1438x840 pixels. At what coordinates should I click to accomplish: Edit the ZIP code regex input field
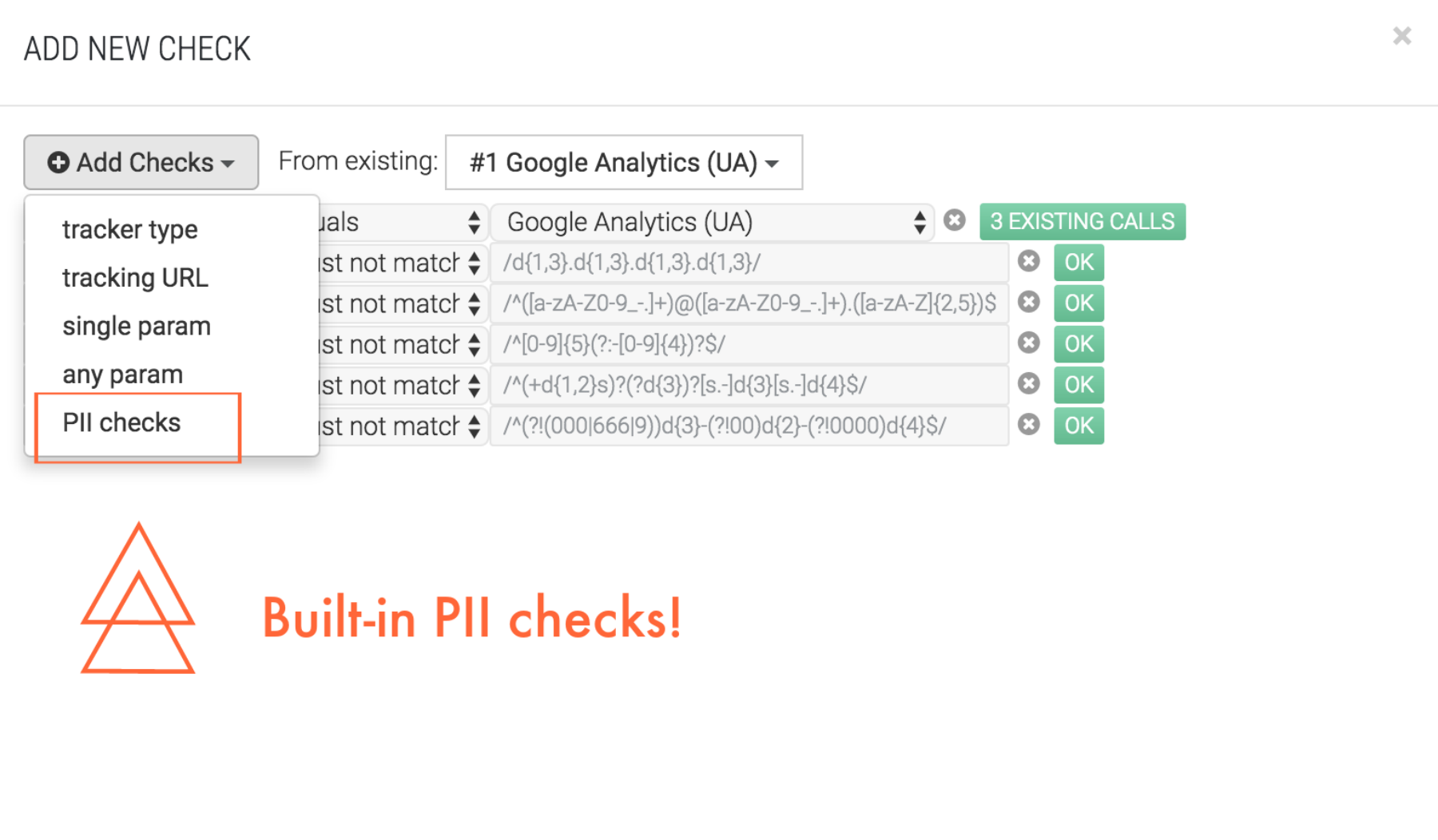(749, 344)
